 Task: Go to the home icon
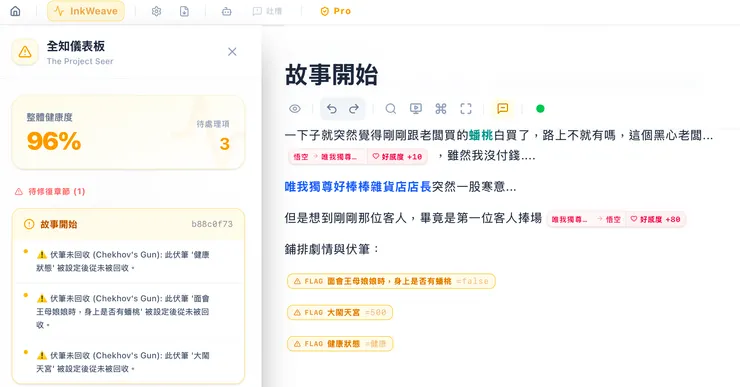(x=16, y=11)
